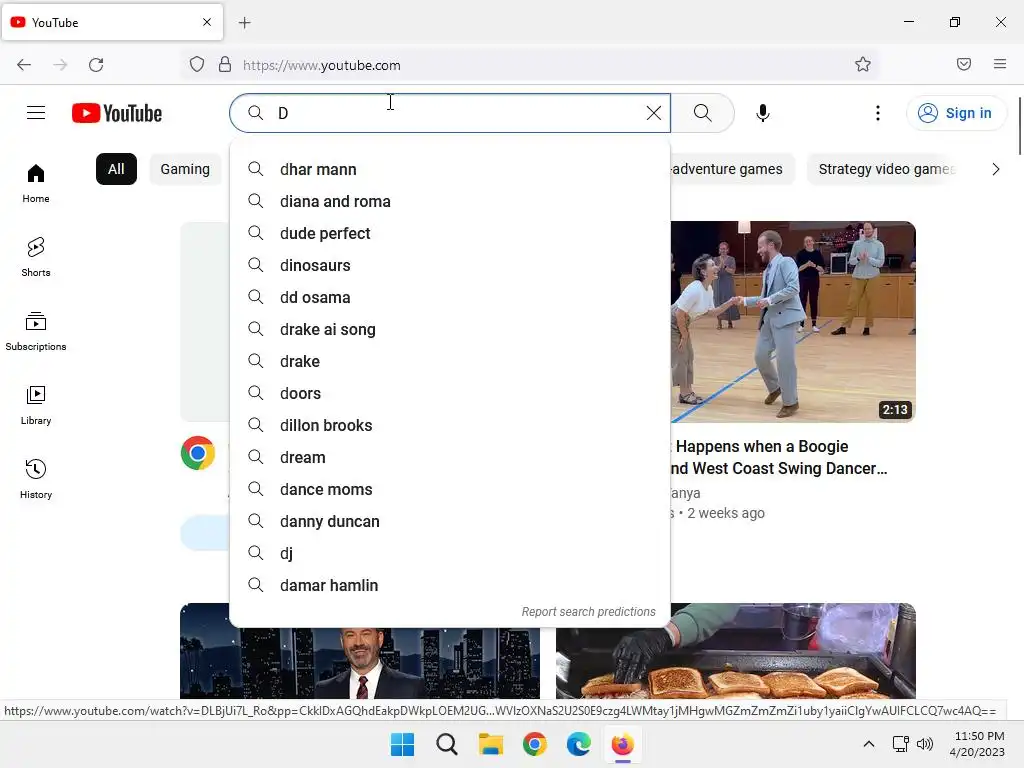Viewport: 1024px width, 768px height.
Task: Open volume control in system tray
Action: 925,744
